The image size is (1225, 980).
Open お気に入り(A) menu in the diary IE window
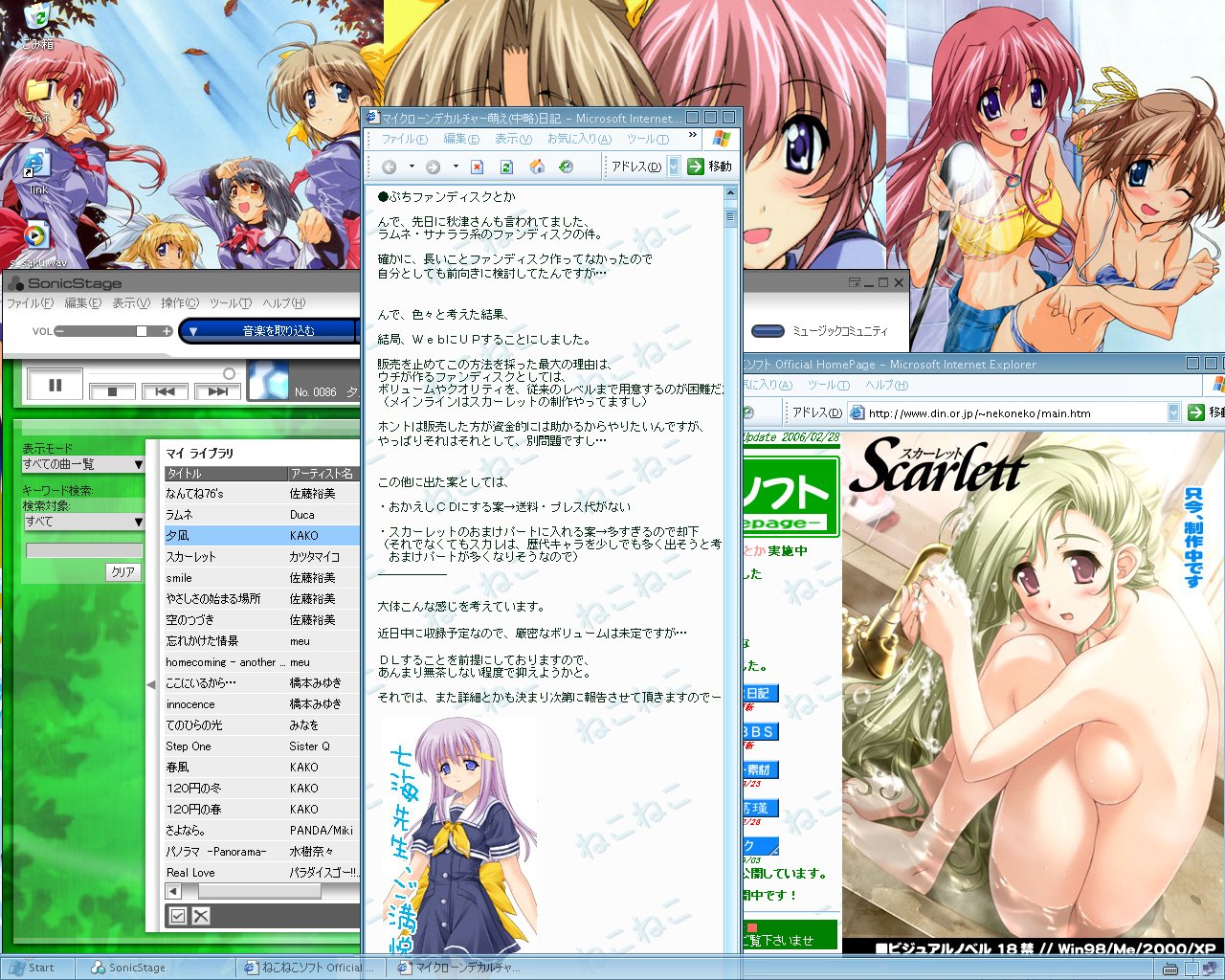tap(579, 139)
